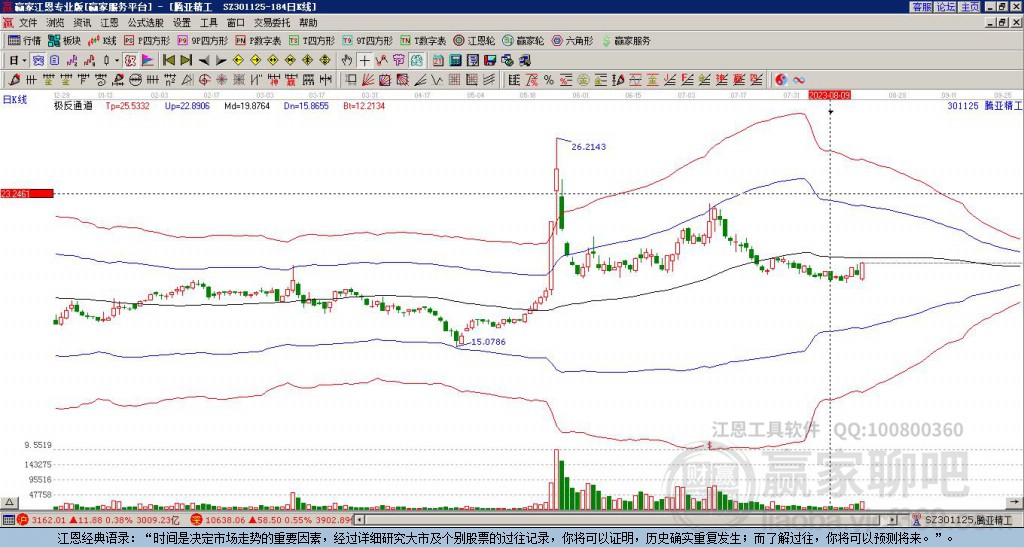
Task: Open the 设置 menu
Action: pyautogui.click(x=182, y=23)
